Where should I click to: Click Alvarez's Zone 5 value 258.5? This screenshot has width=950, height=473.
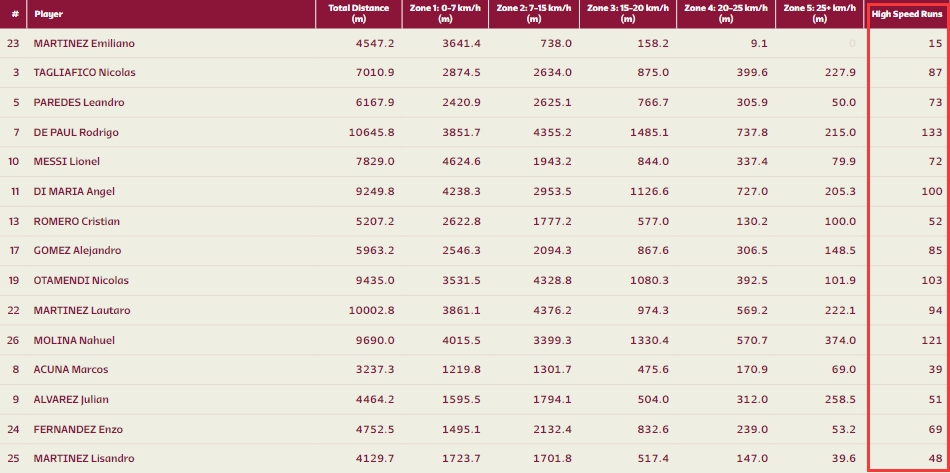tap(840, 399)
